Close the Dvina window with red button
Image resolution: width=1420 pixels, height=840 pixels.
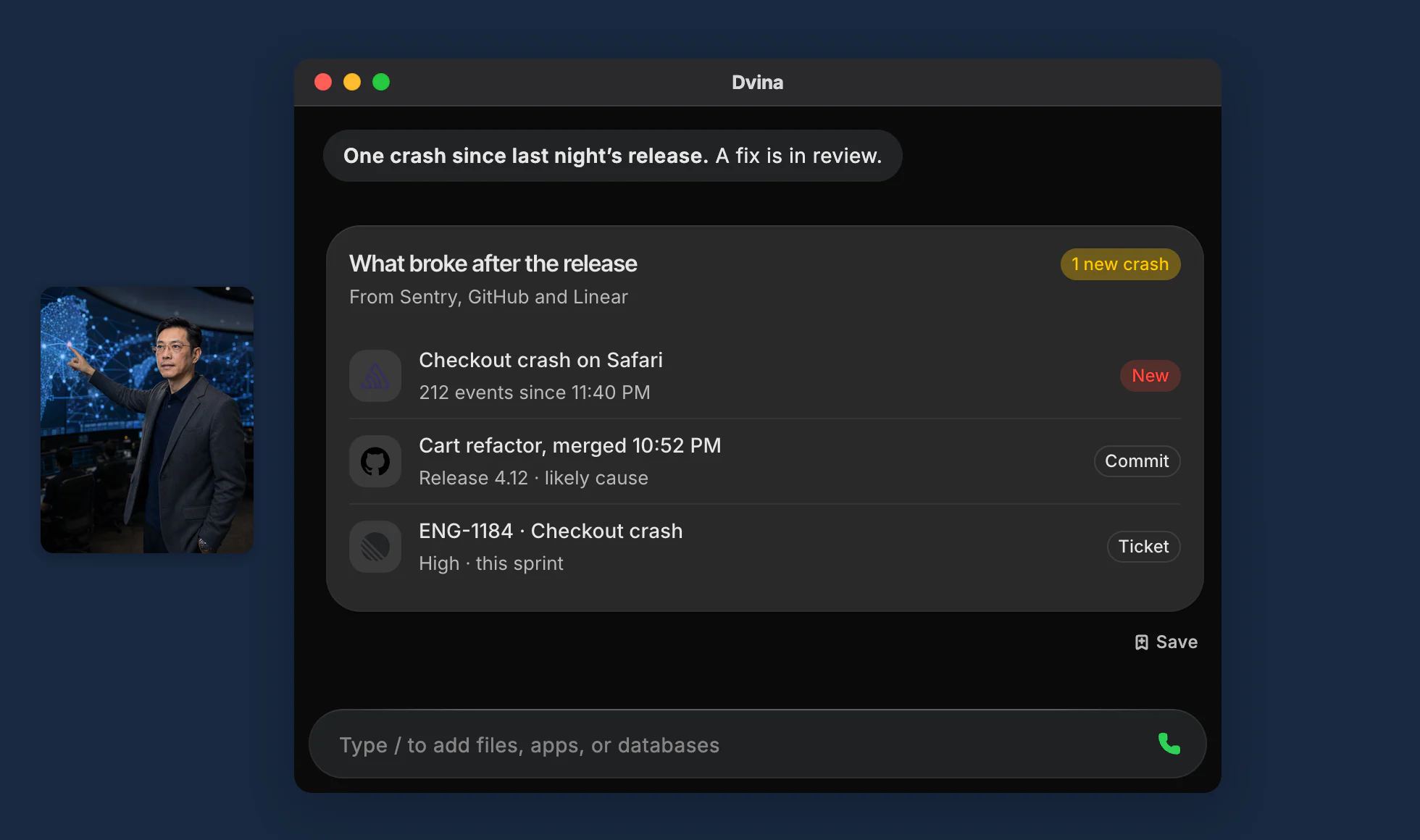point(323,82)
